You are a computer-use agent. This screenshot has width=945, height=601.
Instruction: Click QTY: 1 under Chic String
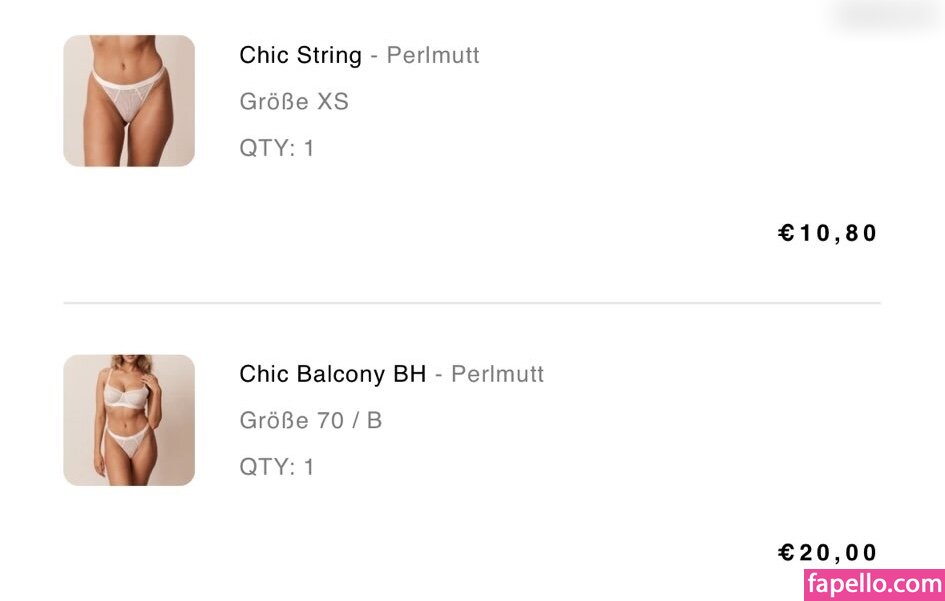[x=277, y=149]
